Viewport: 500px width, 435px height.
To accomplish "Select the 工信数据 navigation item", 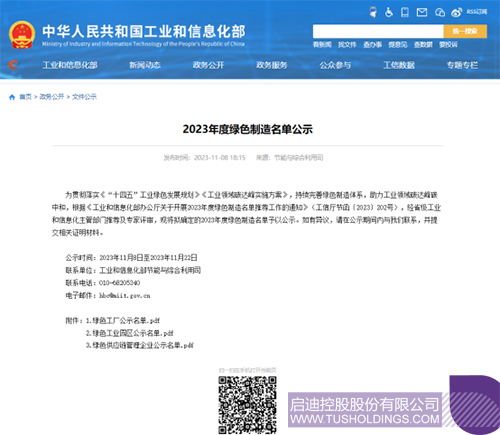I will (x=399, y=65).
